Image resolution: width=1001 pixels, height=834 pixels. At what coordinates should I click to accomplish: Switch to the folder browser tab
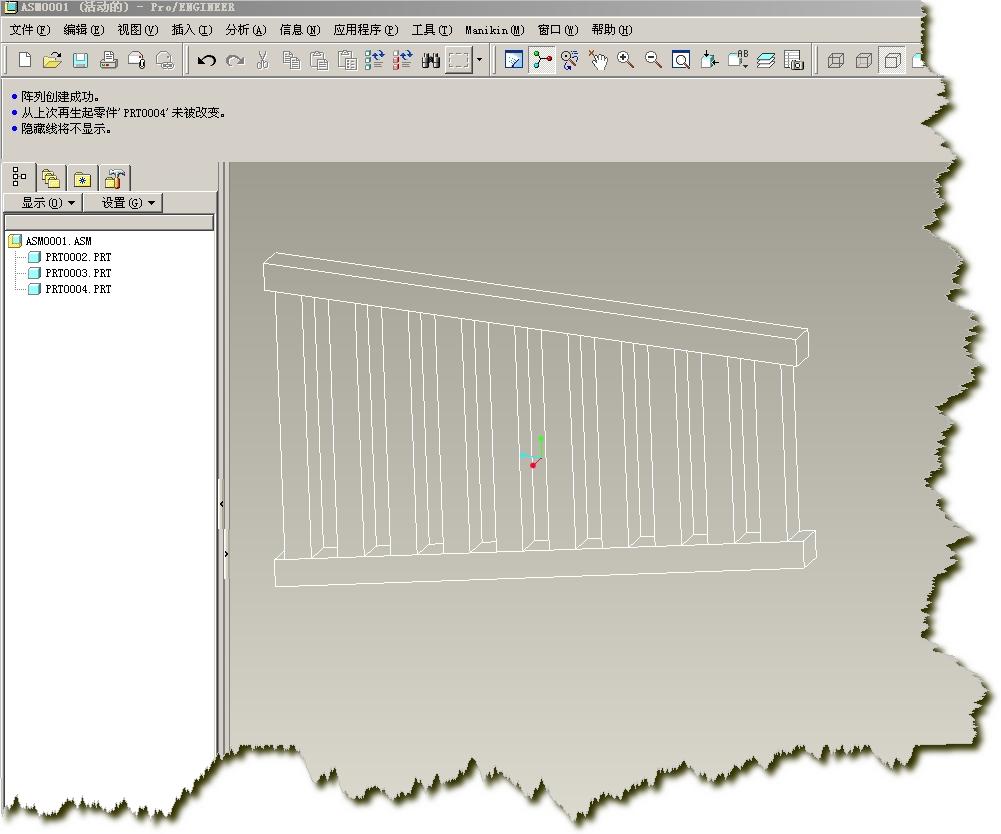[x=50, y=179]
